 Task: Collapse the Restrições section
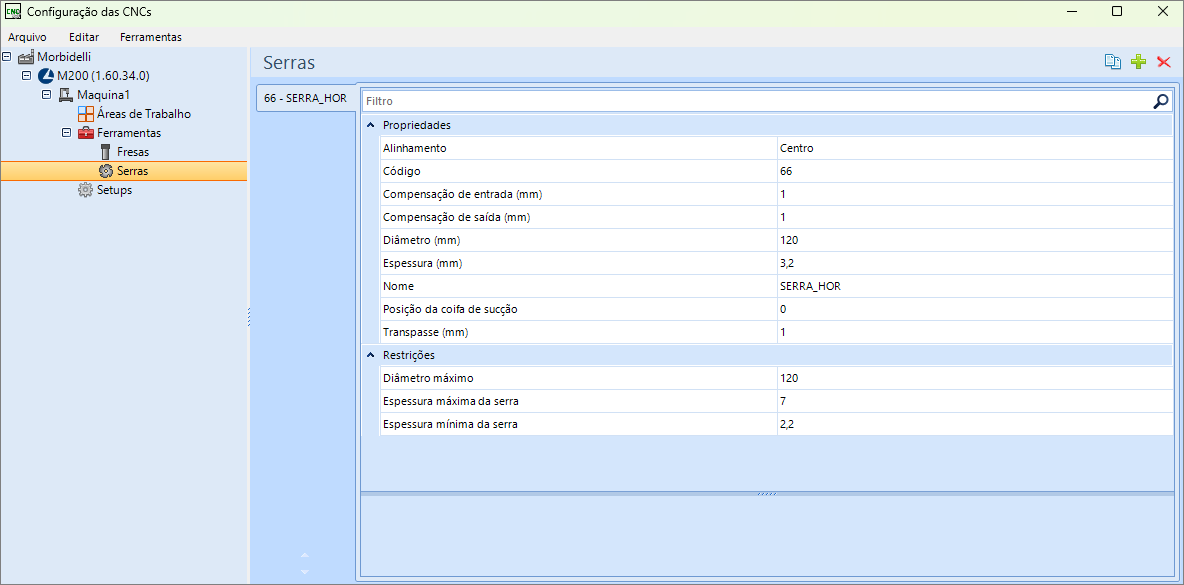pyautogui.click(x=370, y=355)
